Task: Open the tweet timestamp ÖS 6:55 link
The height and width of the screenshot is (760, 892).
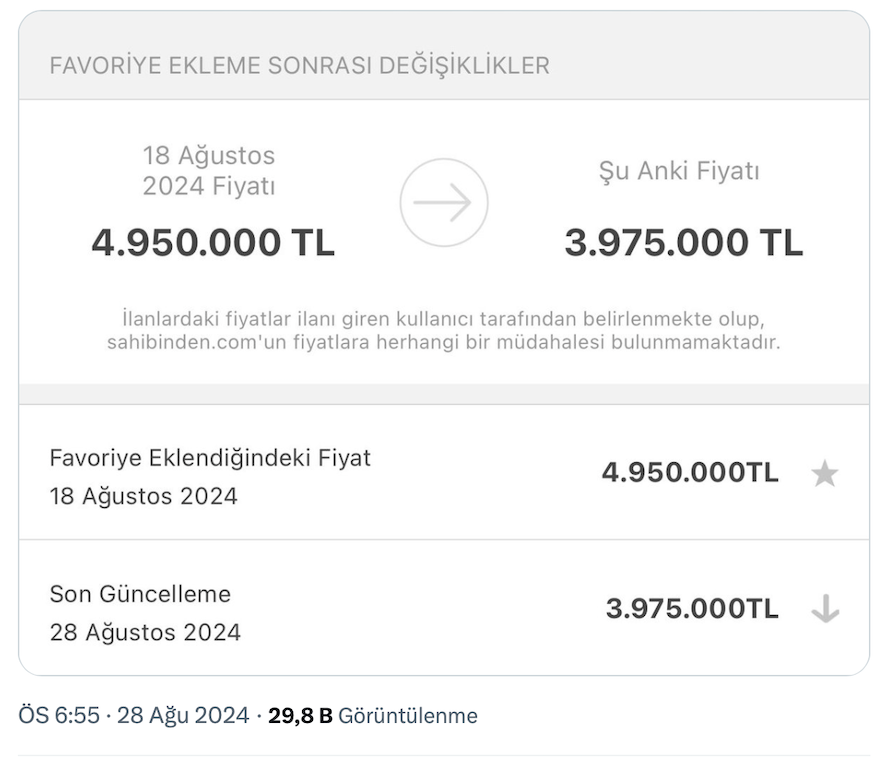Action: pyautogui.click(x=58, y=716)
